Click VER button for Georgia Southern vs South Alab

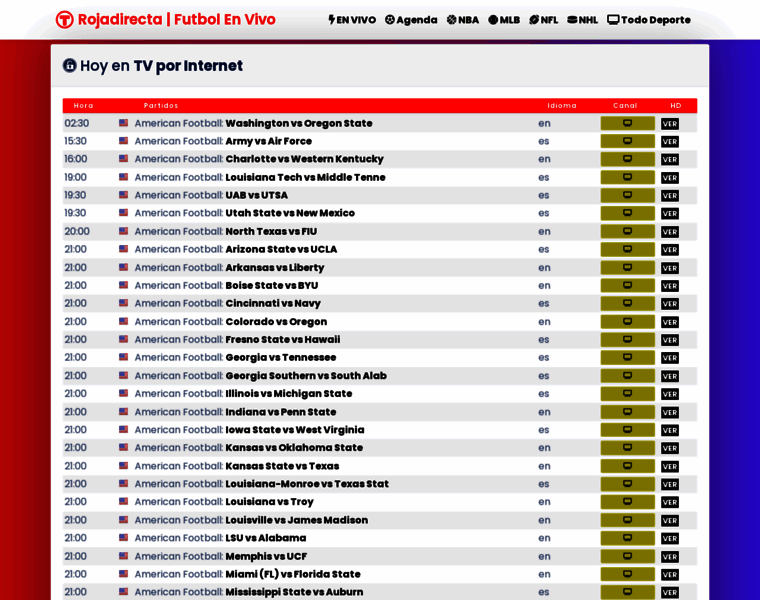point(670,376)
